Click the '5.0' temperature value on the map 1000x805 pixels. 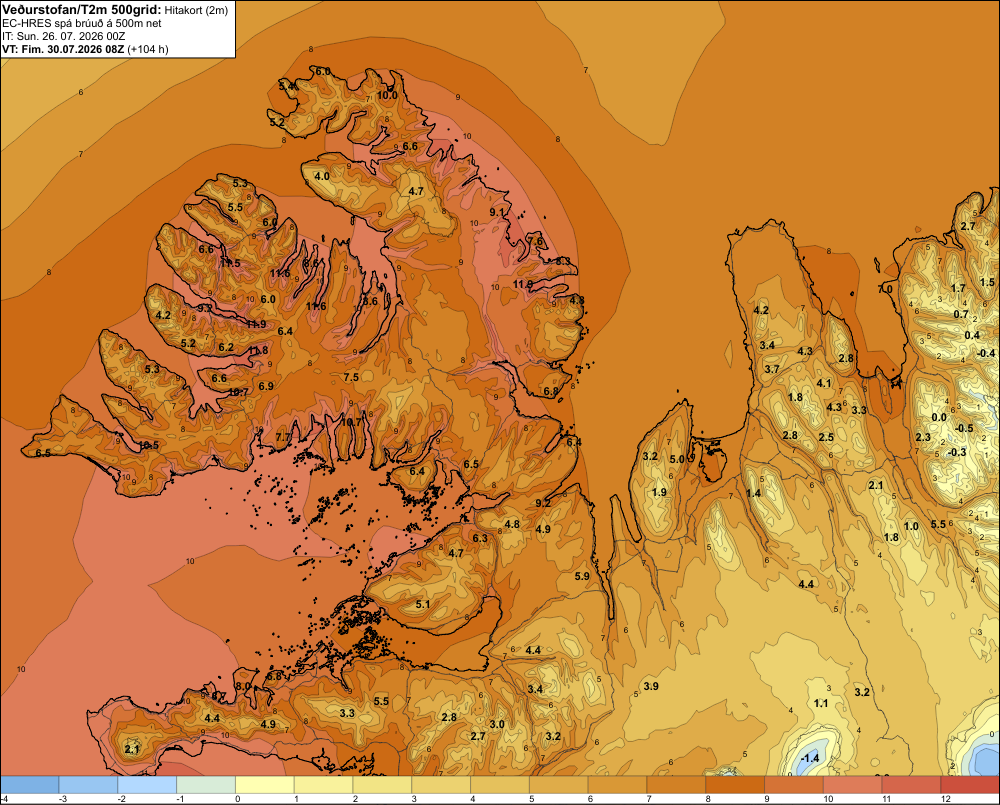coord(677,459)
